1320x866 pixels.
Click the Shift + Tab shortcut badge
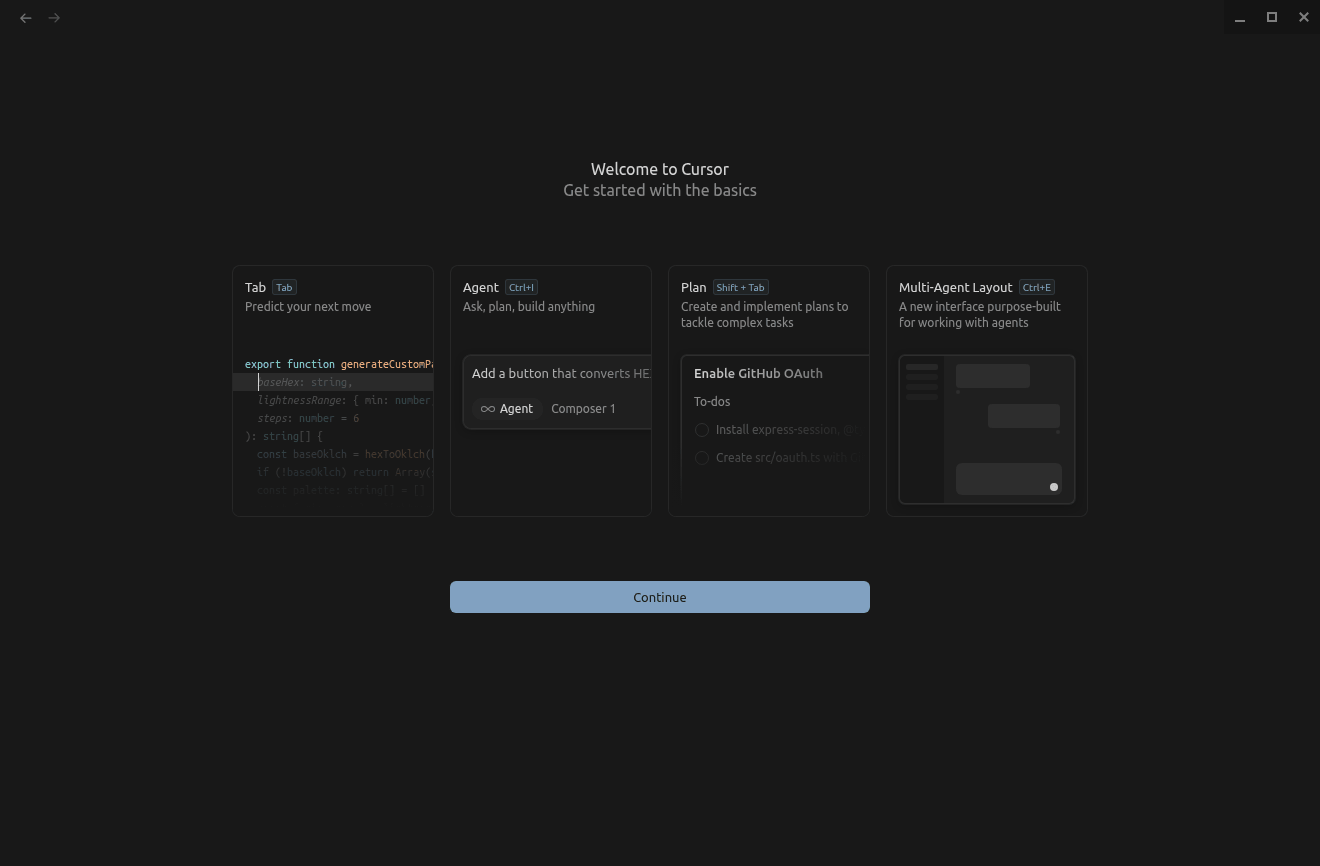[x=740, y=287]
